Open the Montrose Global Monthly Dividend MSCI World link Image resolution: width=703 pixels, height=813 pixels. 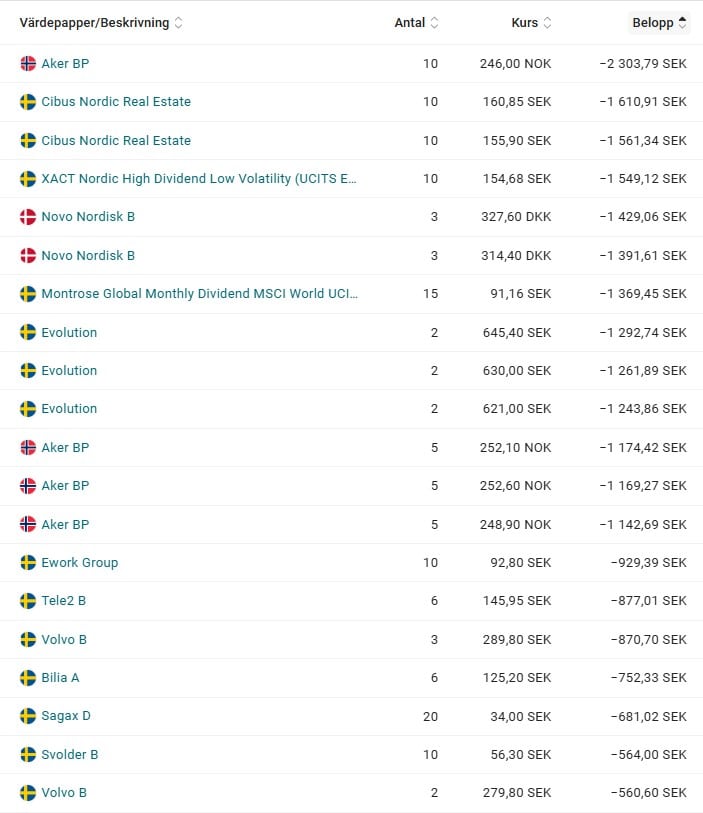(199, 294)
